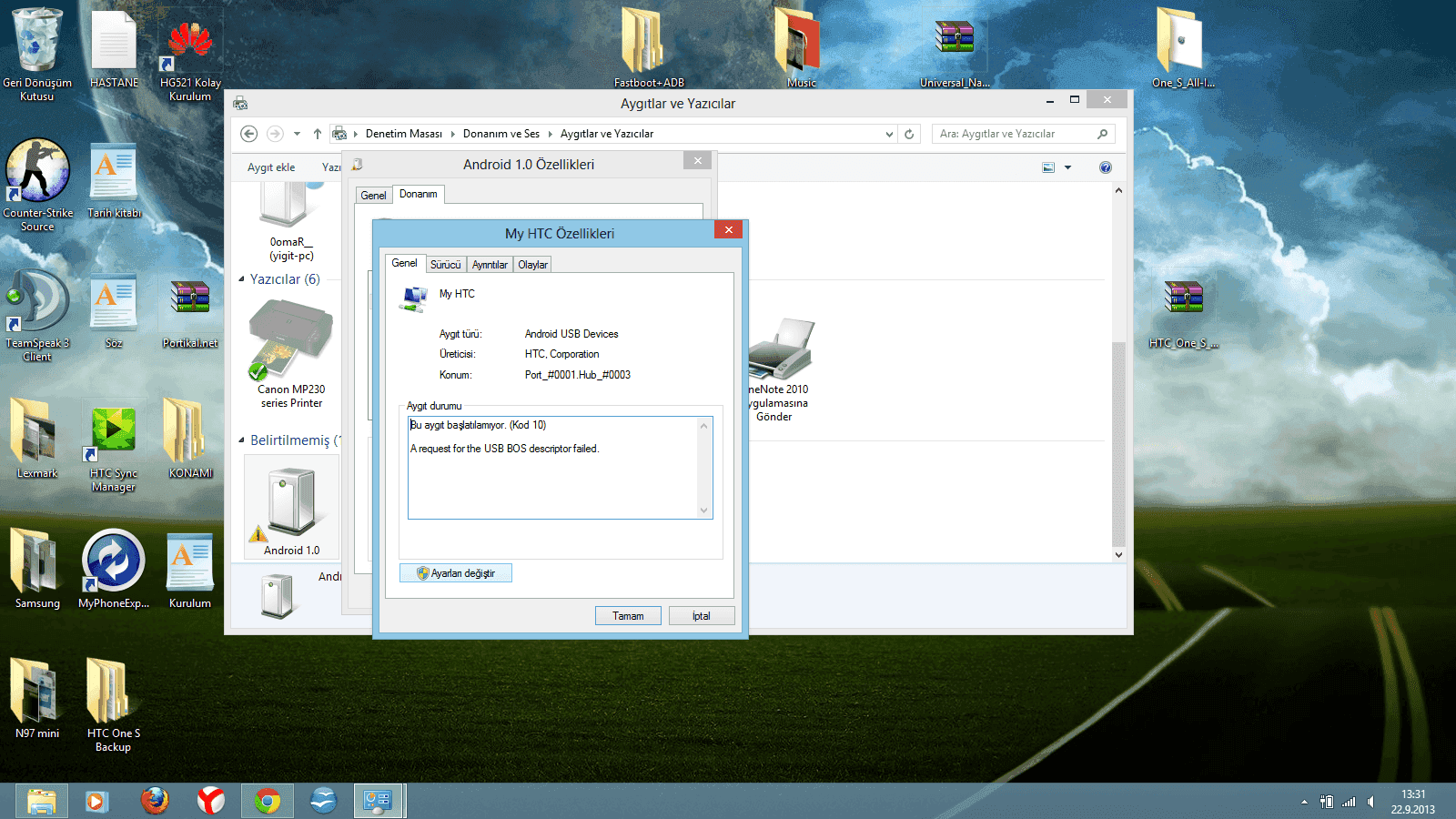Image resolution: width=1456 pixels, height=819 pixels.
Task: Open the KONAMI folder
Action: pos(190,439)
